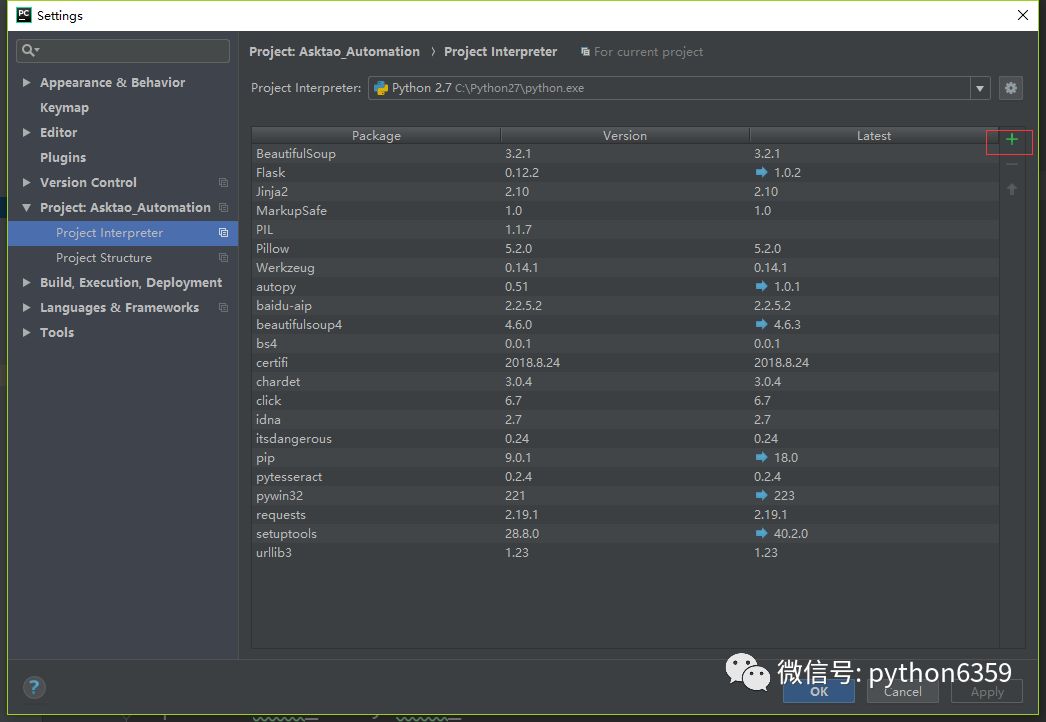Click the blue arrow beside beautifulsoup4 4.6.3
Image resolution: width=1046 pixels, height=722 pixels.
pos(761,324)
